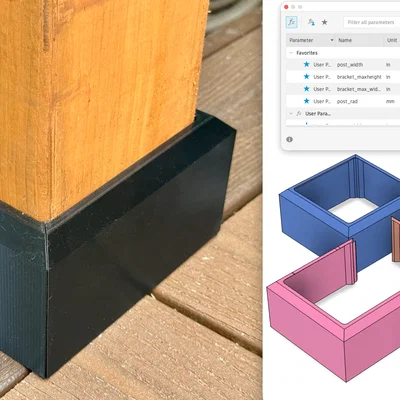Open the Parameter column dropdown arrow
The image size is (400, 400).
332,40
